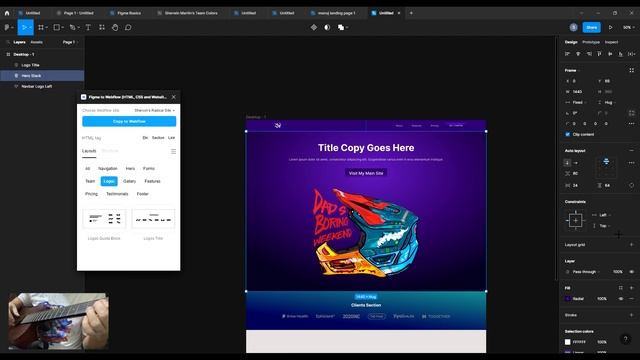The image size is (640, 360).
Task: Select the Rectangle shape tool
Action: pyautogui.click(x=57, y=27)
